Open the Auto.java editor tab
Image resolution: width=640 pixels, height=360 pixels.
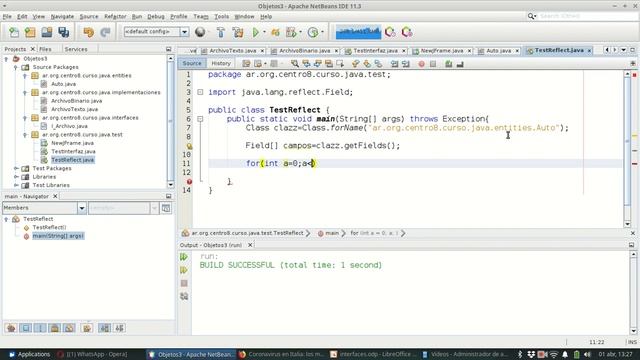pyautogui.click(x=498, y=51)
